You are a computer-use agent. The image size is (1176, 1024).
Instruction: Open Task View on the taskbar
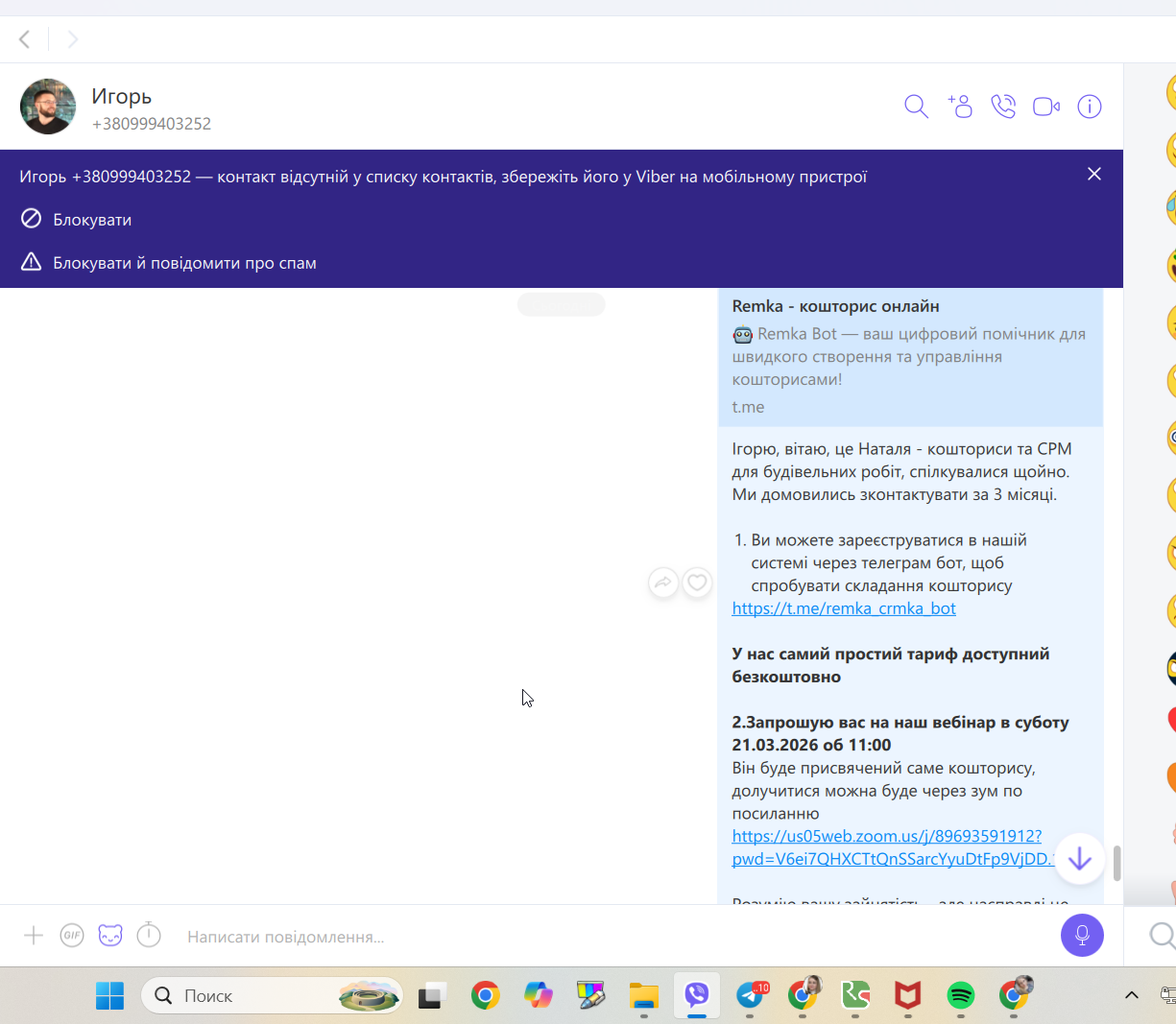432,996
